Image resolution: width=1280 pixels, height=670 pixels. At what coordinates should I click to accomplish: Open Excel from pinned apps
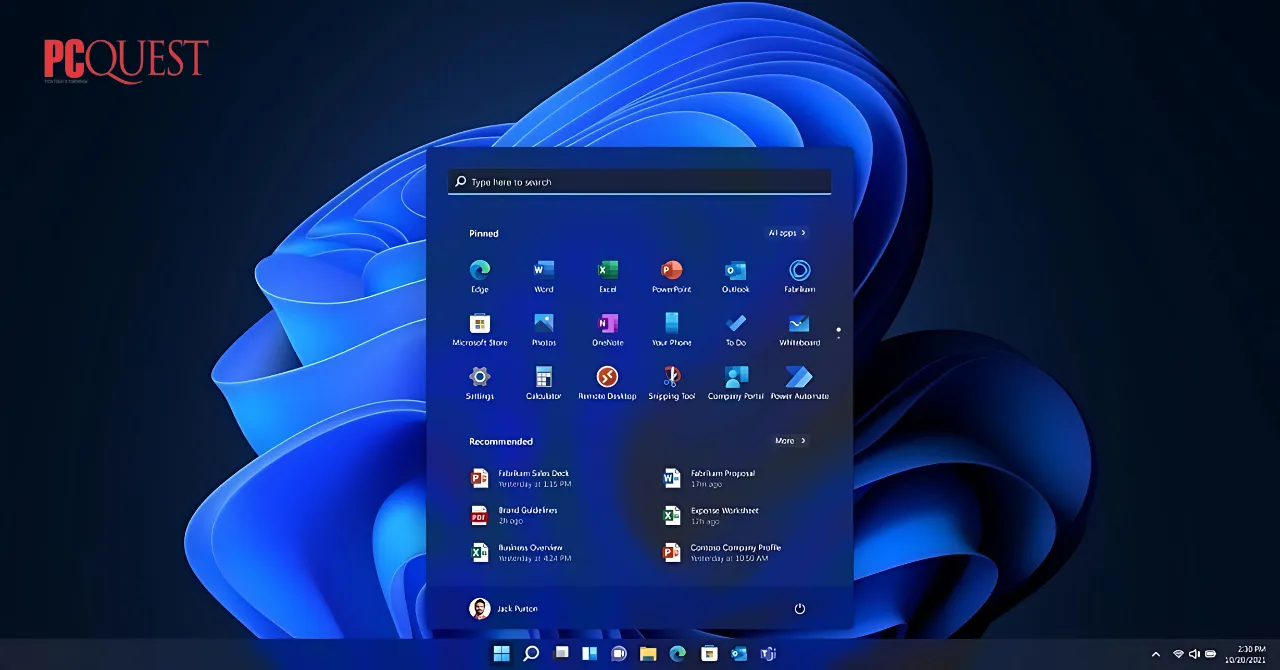(x=607, y=270)
